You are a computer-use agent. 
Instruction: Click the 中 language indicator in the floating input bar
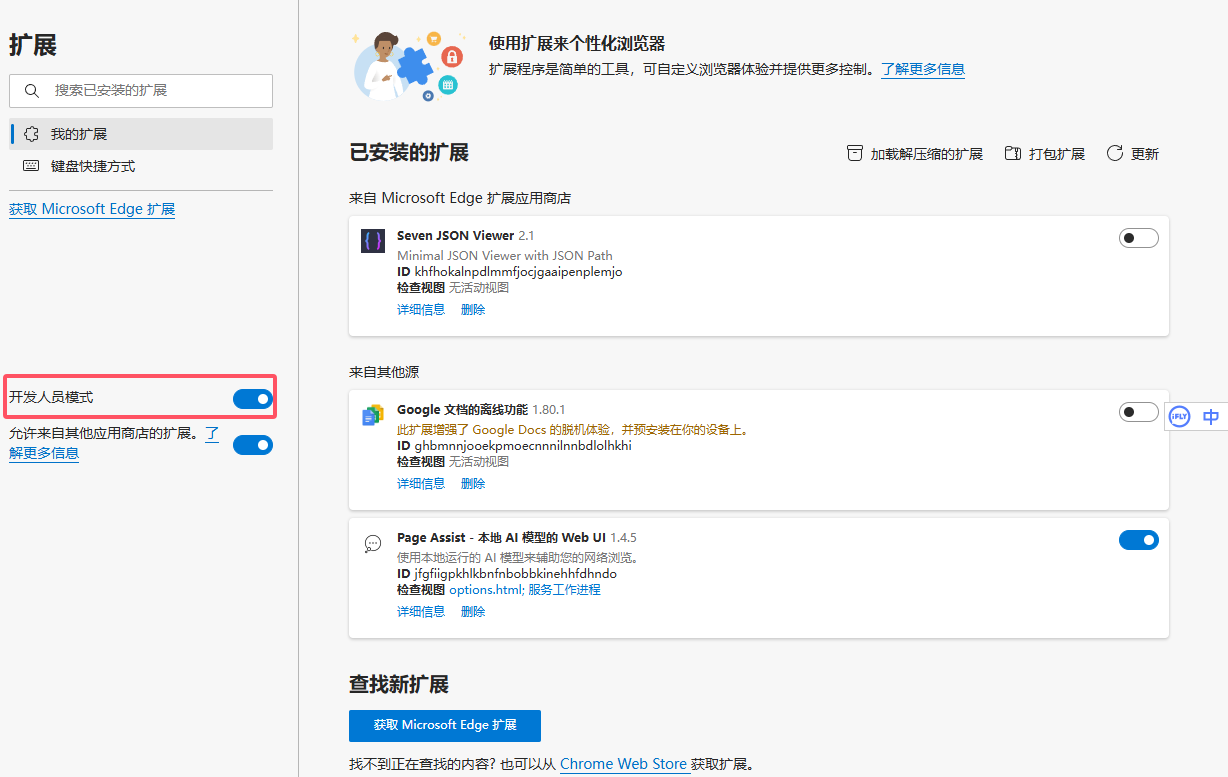1211,417
